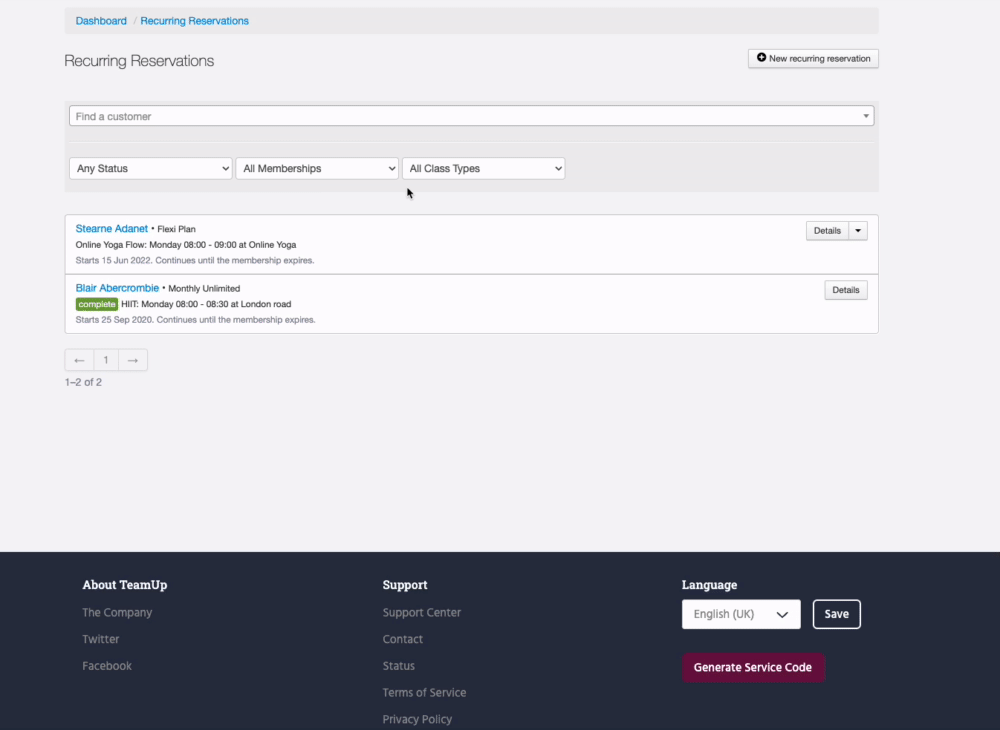
Task: Click the green complete status badge
Action: (97, 304)
